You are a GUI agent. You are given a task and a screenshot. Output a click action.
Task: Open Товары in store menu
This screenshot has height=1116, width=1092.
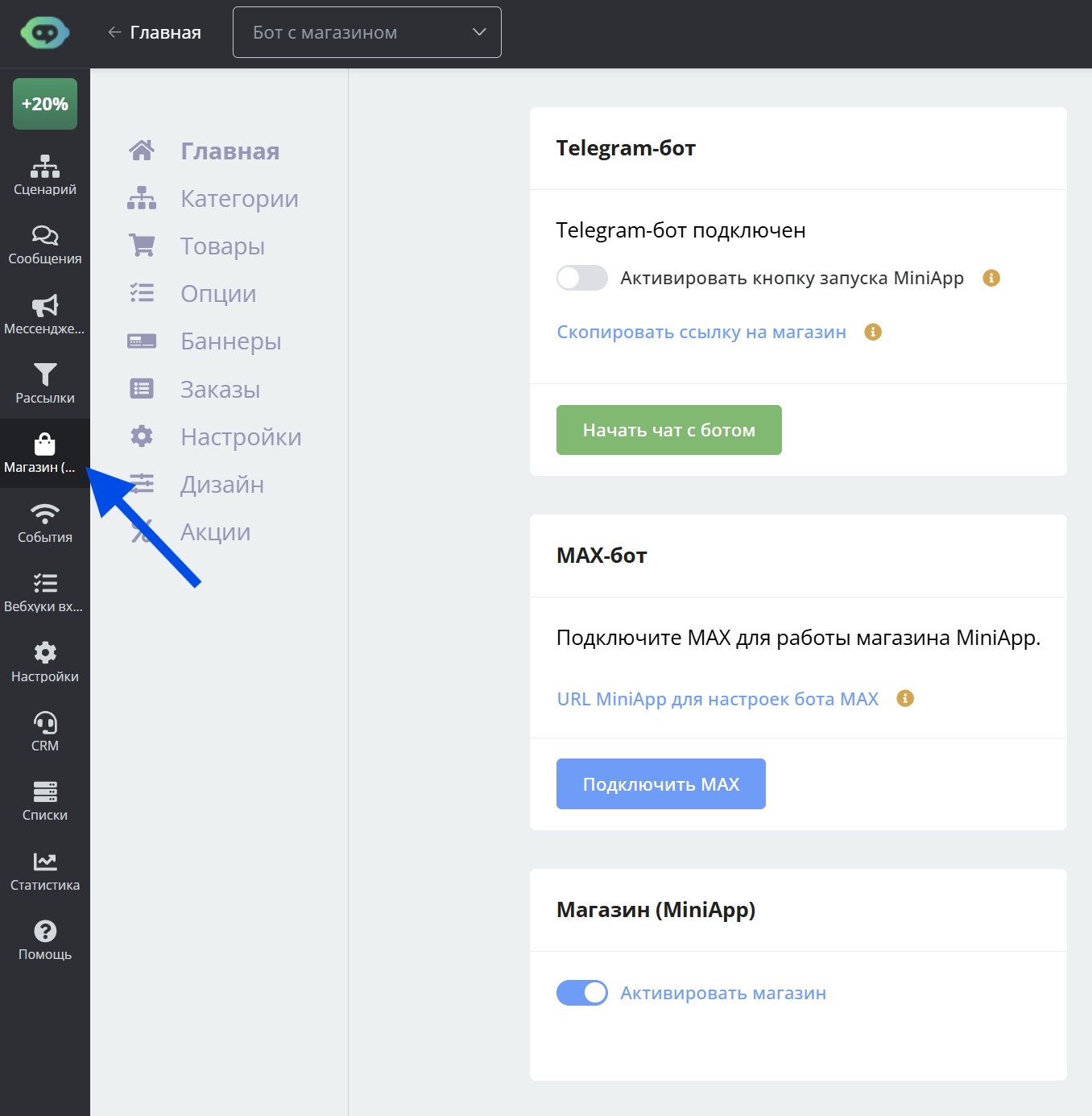[196, 246]
